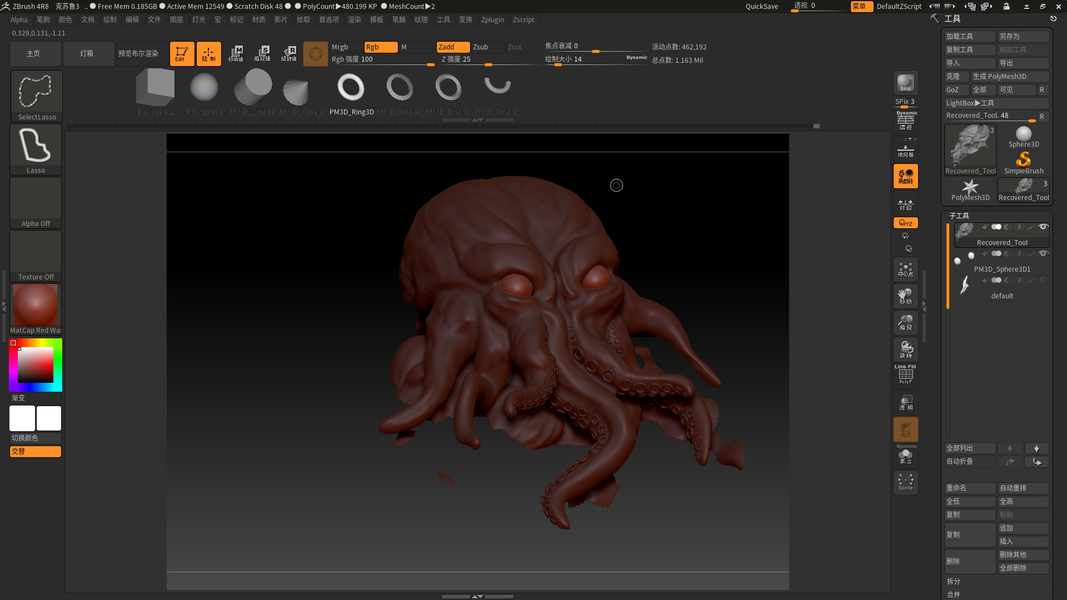Toggle the Ghost transparency orange icon

click(906, 429)
